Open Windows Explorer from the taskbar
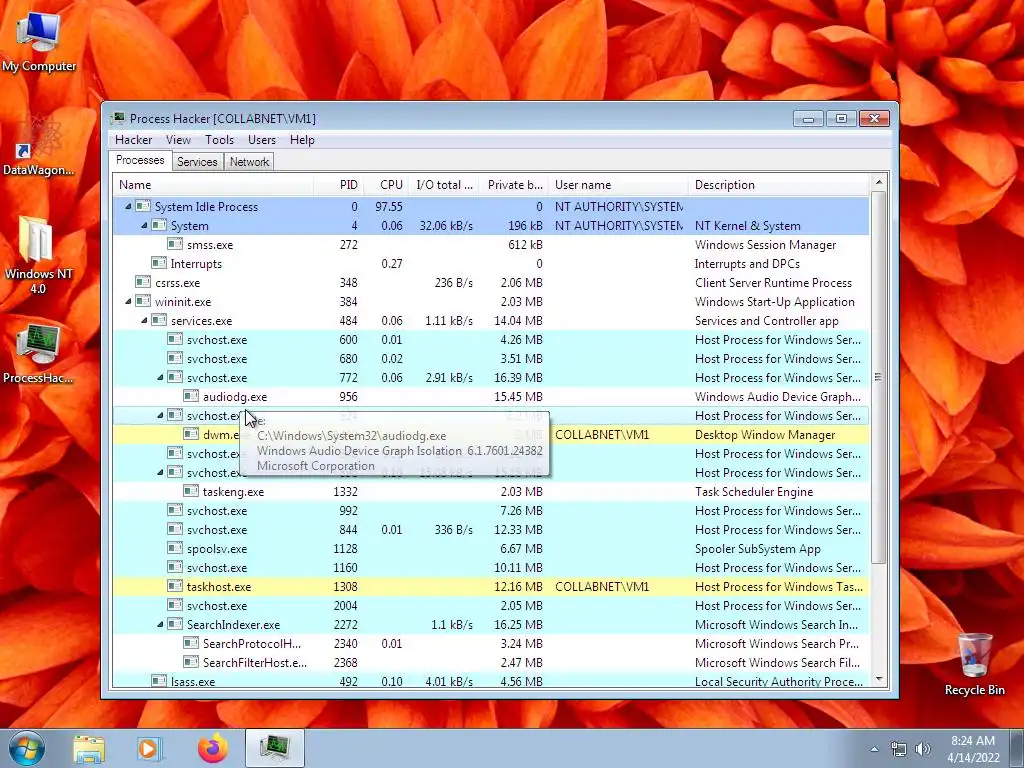The image size is (1024, 768). (89, 748)
